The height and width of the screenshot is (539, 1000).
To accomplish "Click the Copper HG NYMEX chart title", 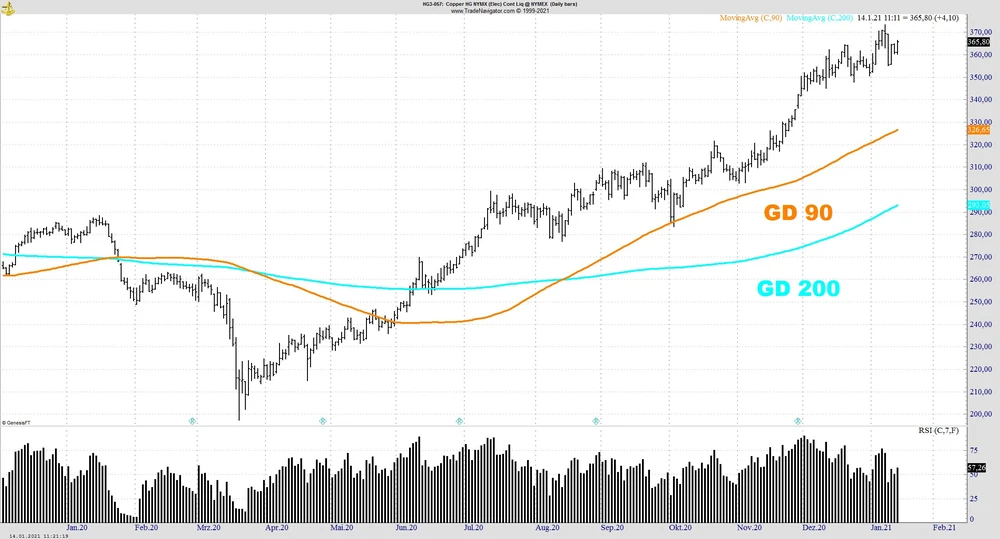I will point(499,4).
